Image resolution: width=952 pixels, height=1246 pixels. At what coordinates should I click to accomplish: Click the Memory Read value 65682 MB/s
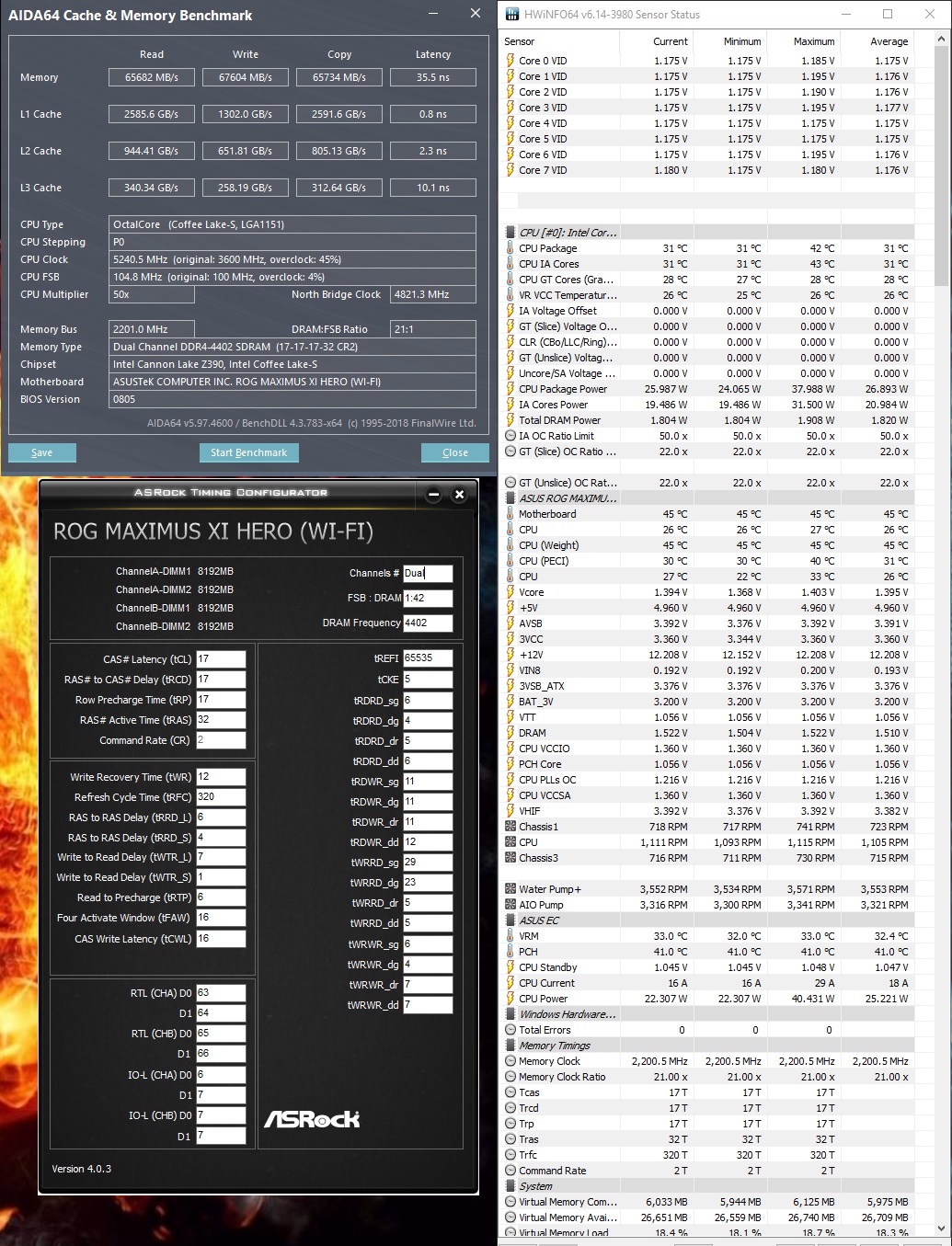(152, 77)
